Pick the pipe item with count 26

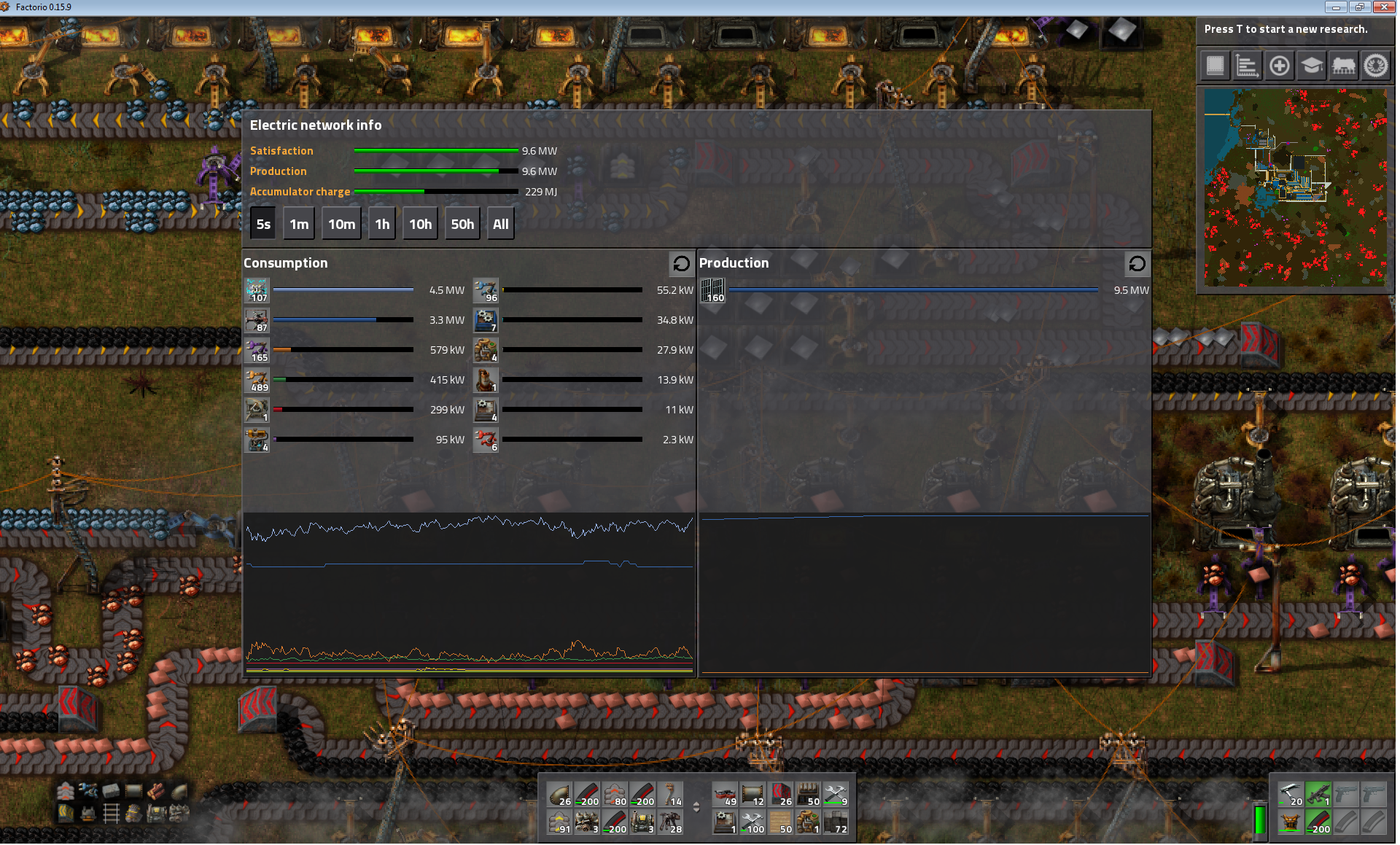click(559, 794)
